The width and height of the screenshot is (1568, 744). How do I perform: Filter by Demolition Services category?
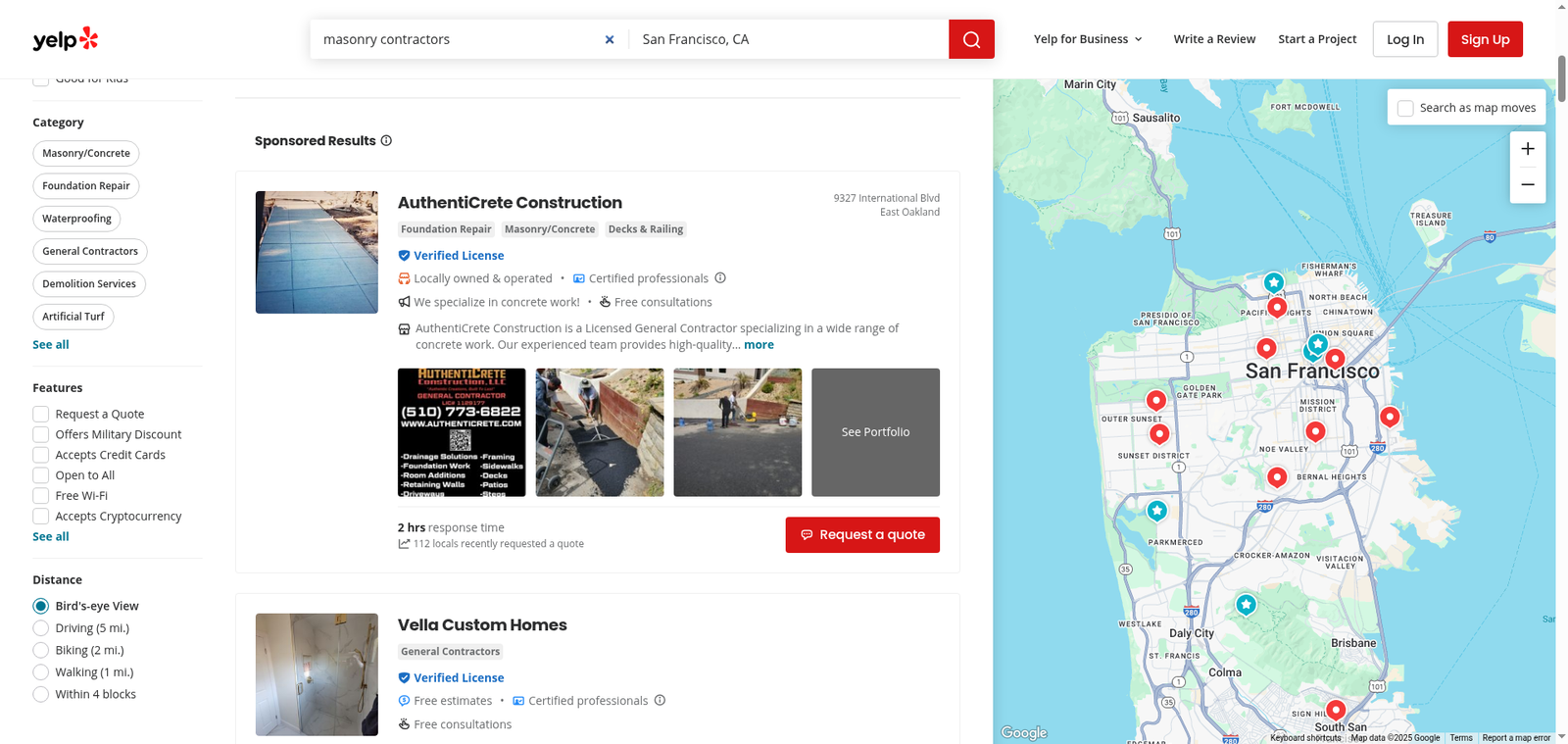[89, 284]
